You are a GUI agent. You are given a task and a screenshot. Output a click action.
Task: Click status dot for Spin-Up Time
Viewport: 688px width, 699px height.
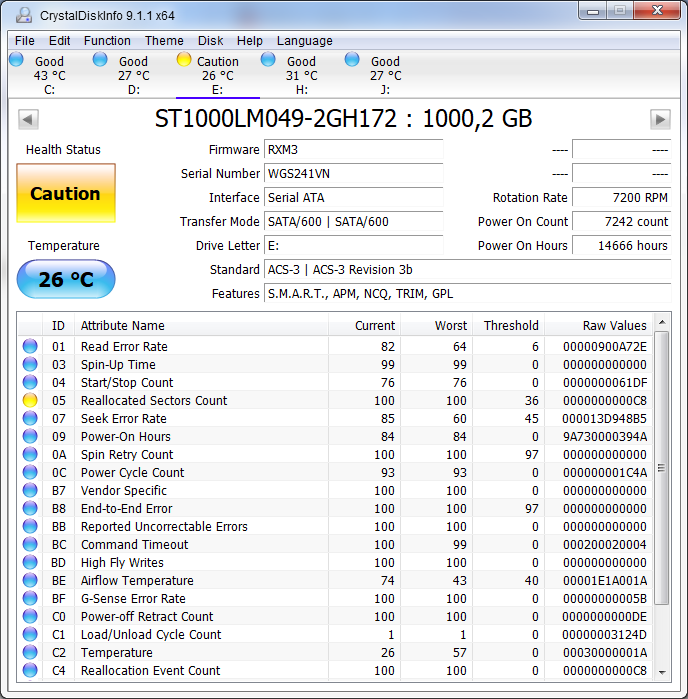click(x=30, y=364)
